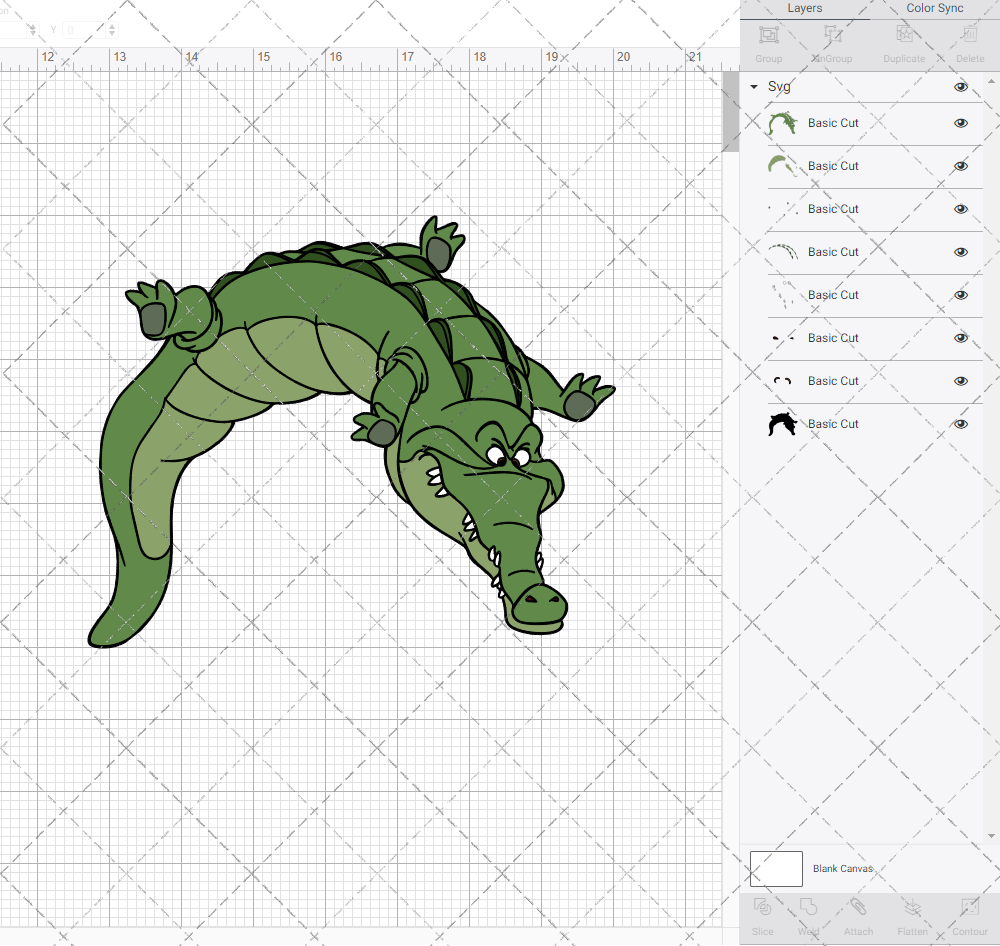
Task: Click the Layers tab
Action: point(804,8)
